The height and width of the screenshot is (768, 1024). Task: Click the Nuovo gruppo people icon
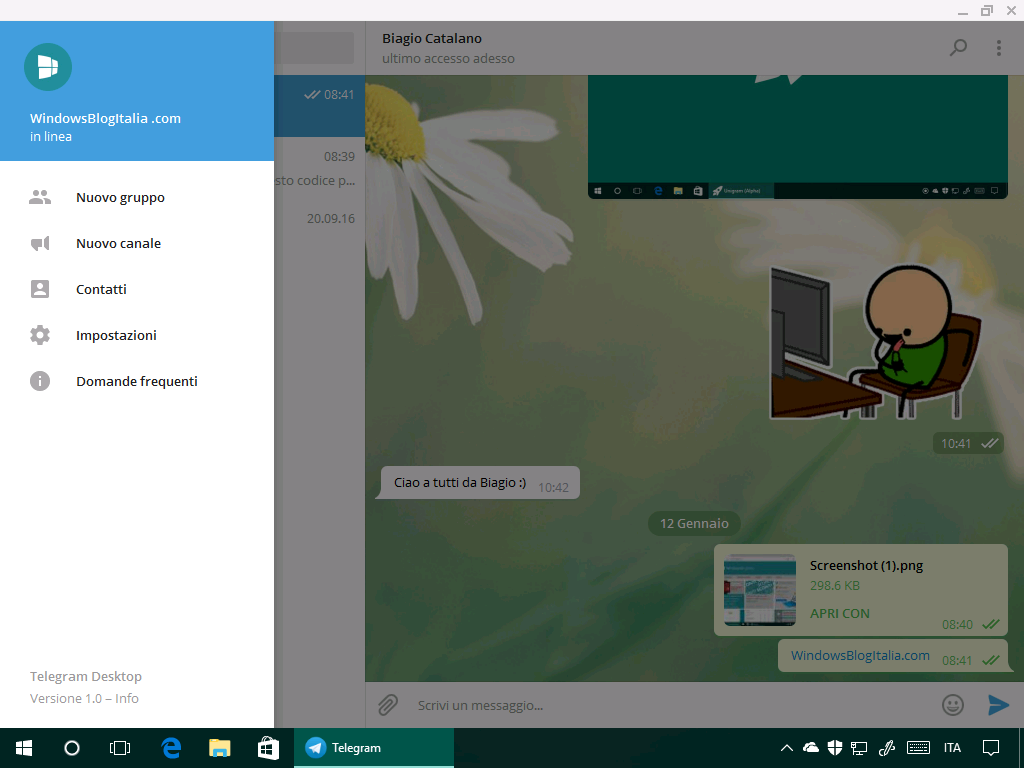click(x=40, y=197)
